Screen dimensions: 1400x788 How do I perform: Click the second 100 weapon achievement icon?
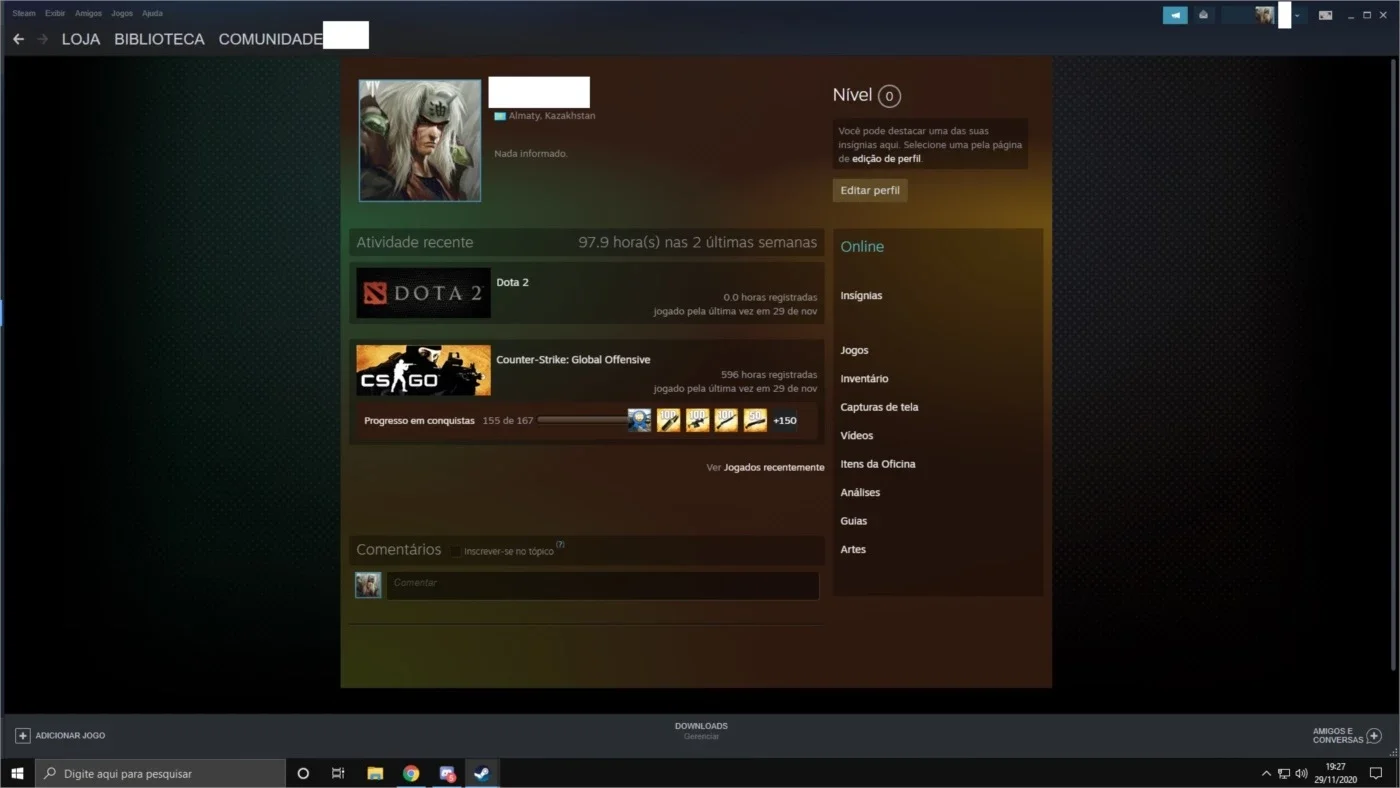click(x=697, y=420)
